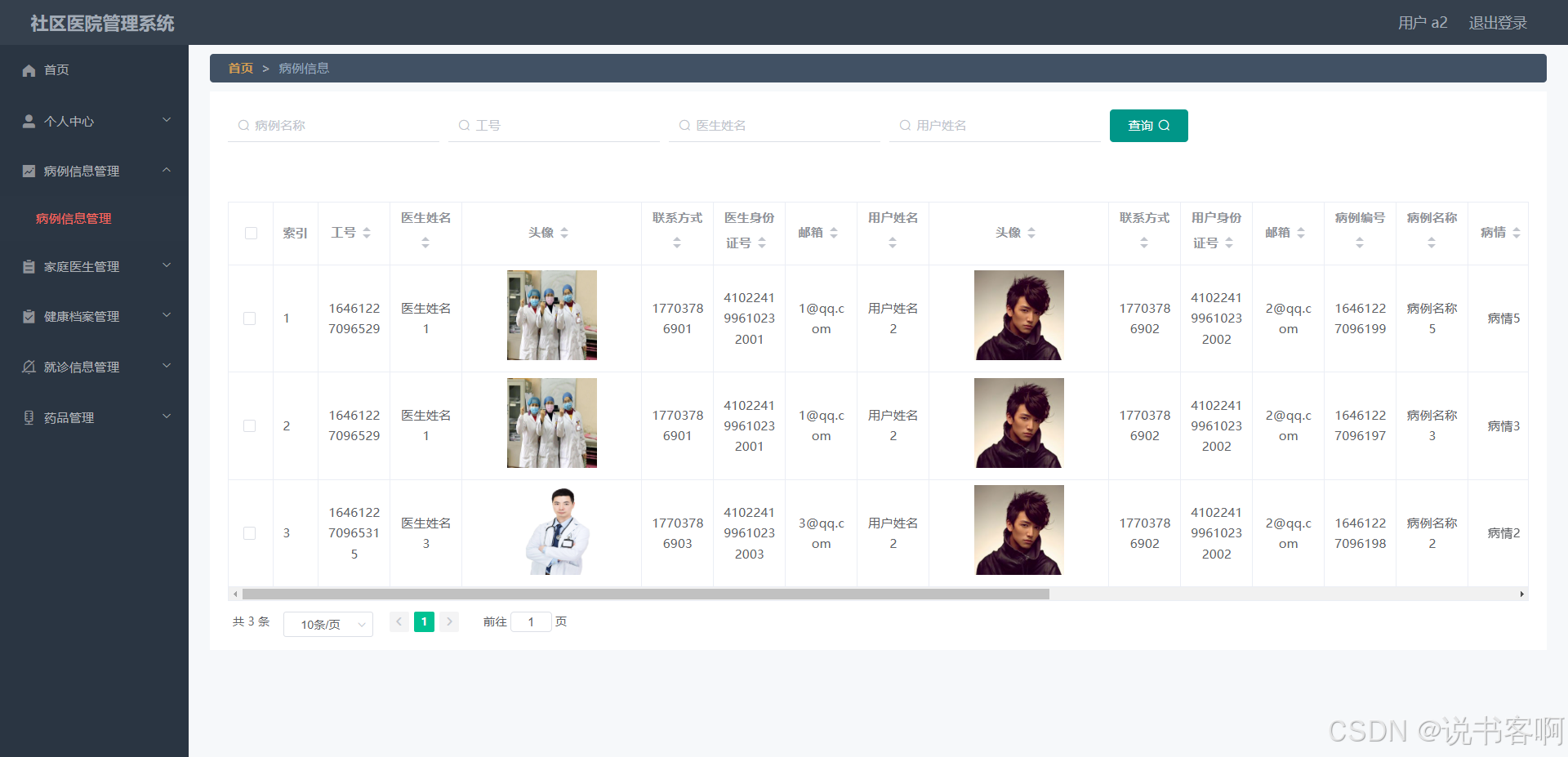
Task: Sort by doctor 联系方式 column arrows
Action: tap(677, 243)
